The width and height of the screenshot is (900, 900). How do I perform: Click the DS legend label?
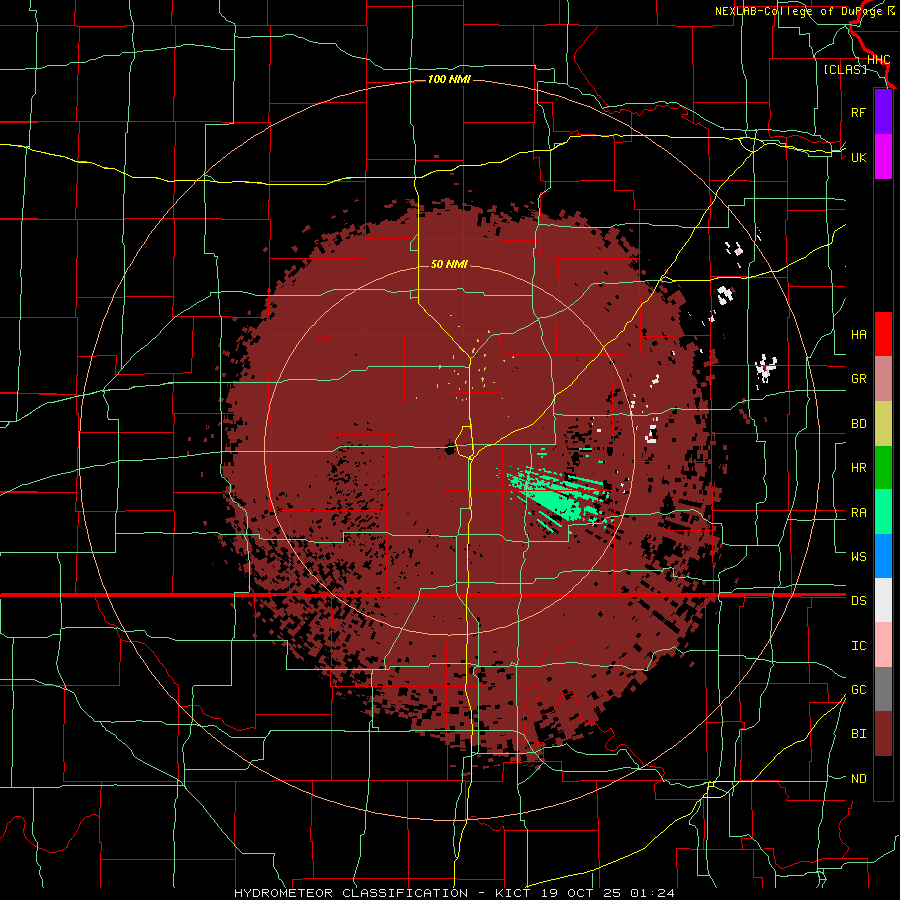click(x=858, y=601)
